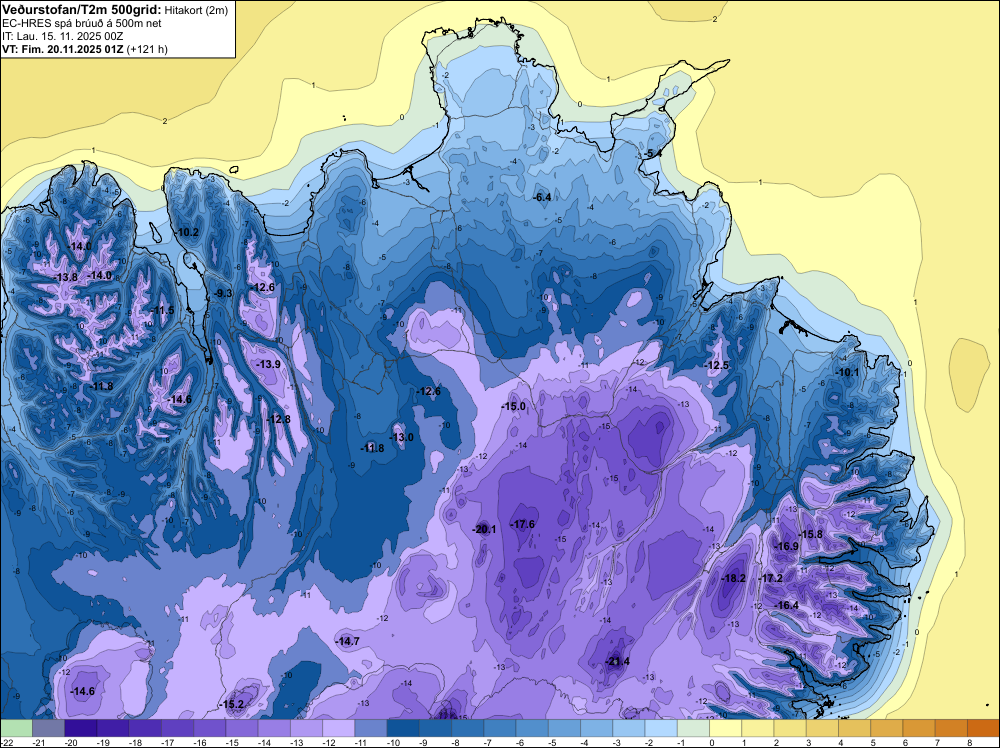Pick the 6 orange legend swatch

(919, 728)
